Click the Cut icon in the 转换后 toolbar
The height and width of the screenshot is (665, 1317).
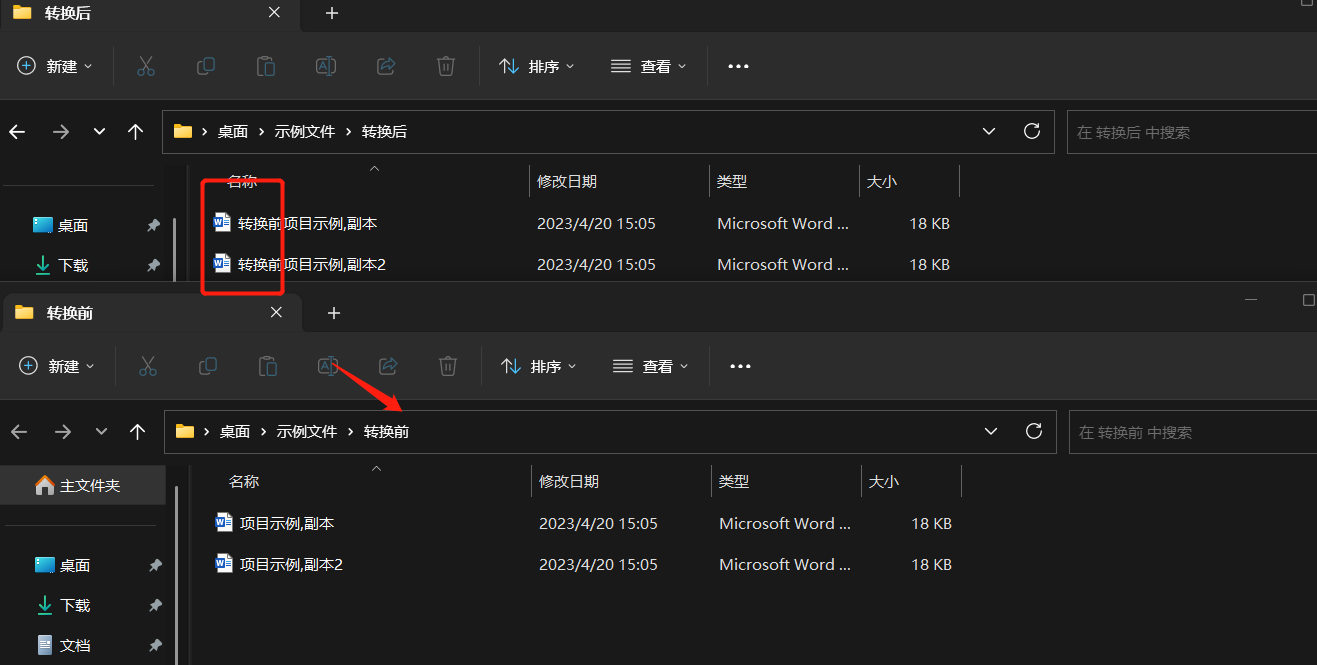click(x=146, y=66)
